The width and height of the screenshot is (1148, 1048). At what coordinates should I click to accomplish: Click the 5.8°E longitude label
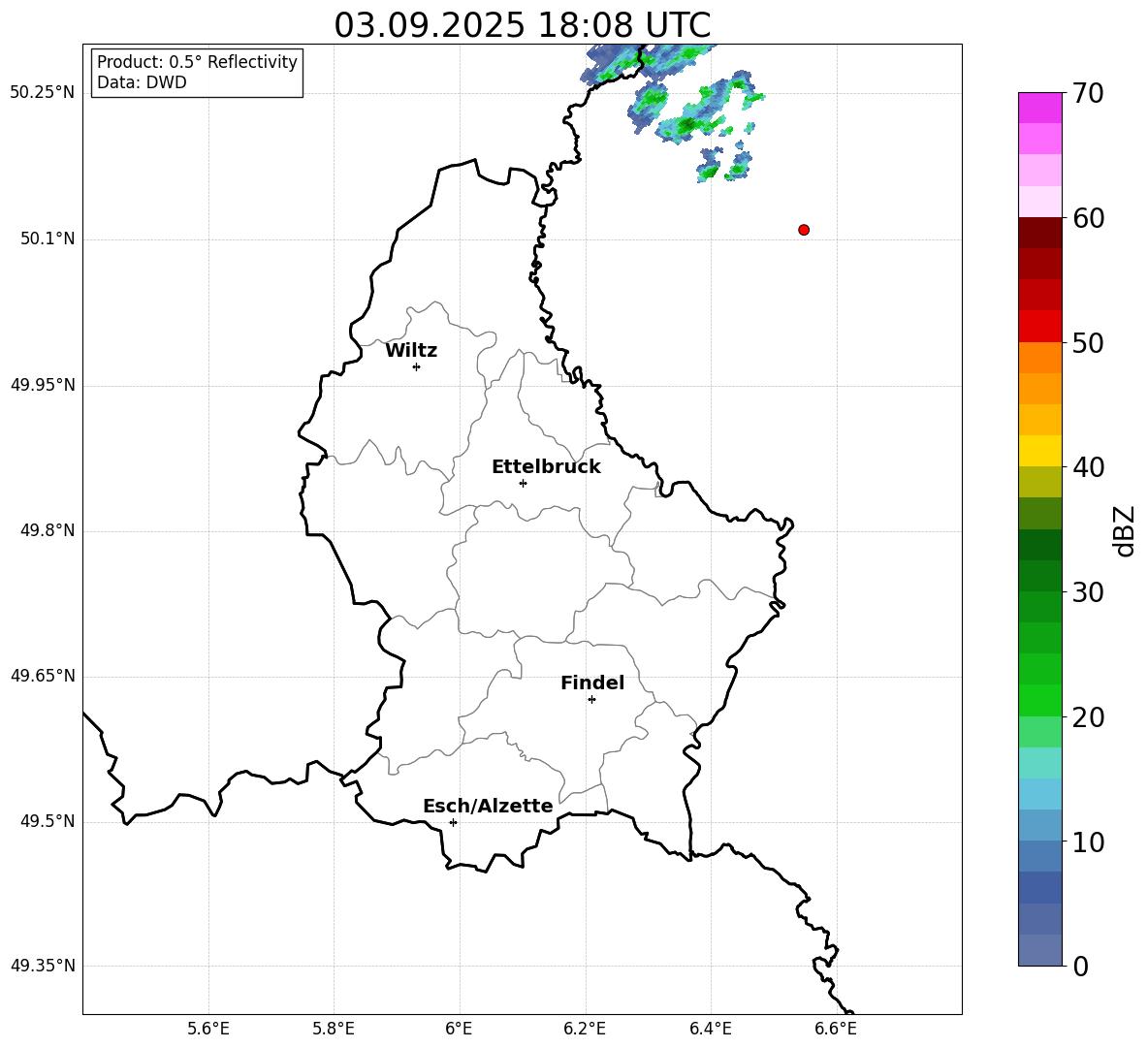pos(334,1029)
